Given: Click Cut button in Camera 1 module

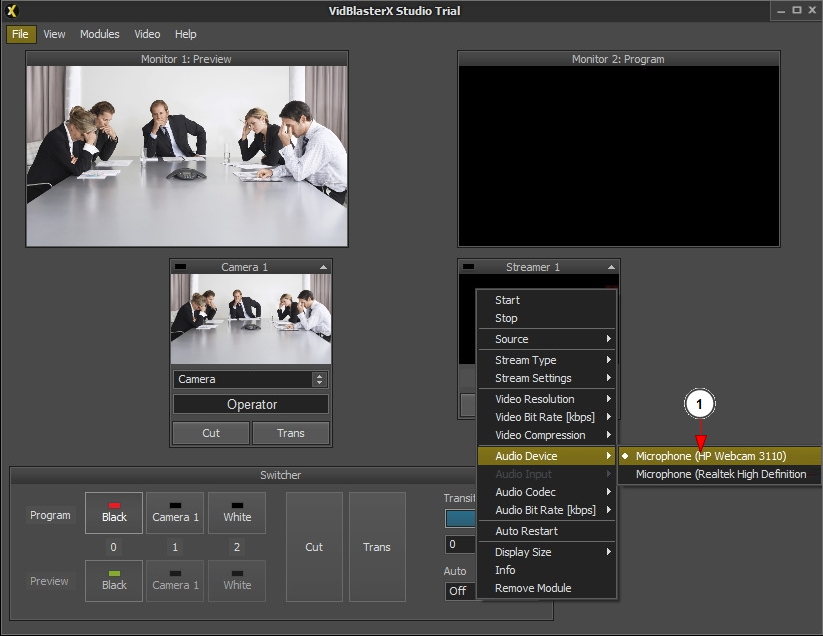Looking at the screenshot, I should pyautogui.click(x=211, y=433).
